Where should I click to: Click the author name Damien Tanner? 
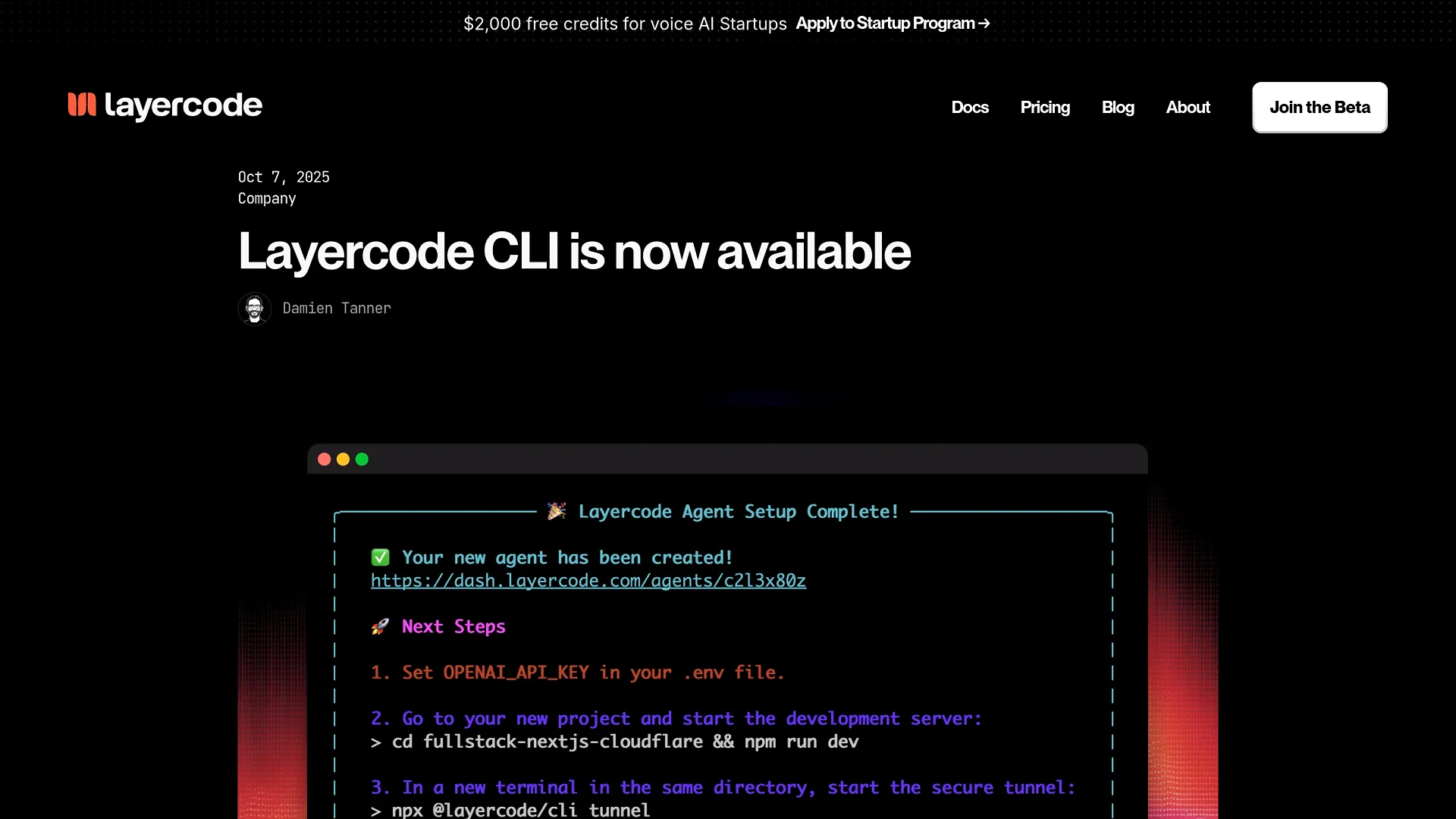[337, 309]
